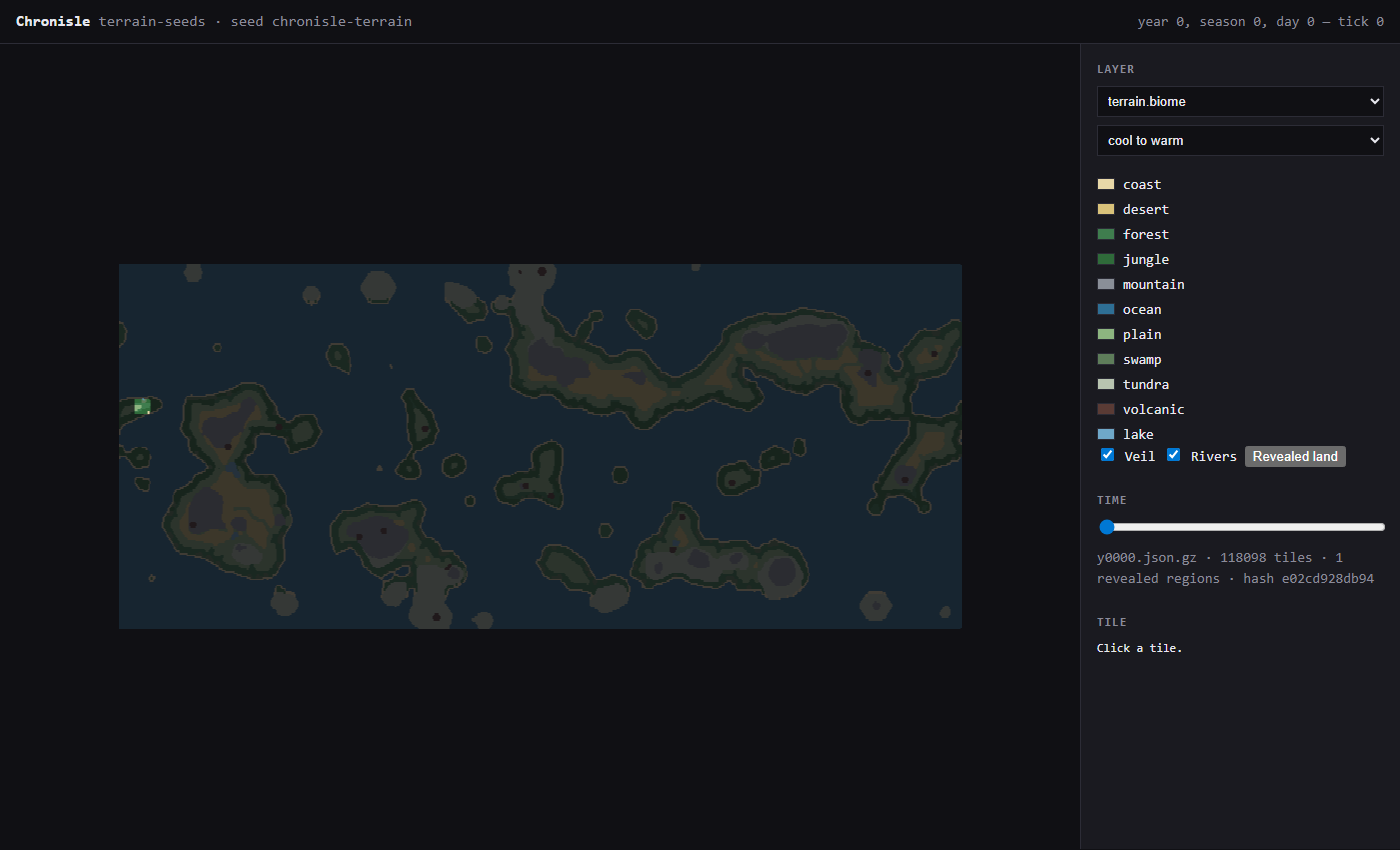Click the tundra color swatch

[1106, 384]
